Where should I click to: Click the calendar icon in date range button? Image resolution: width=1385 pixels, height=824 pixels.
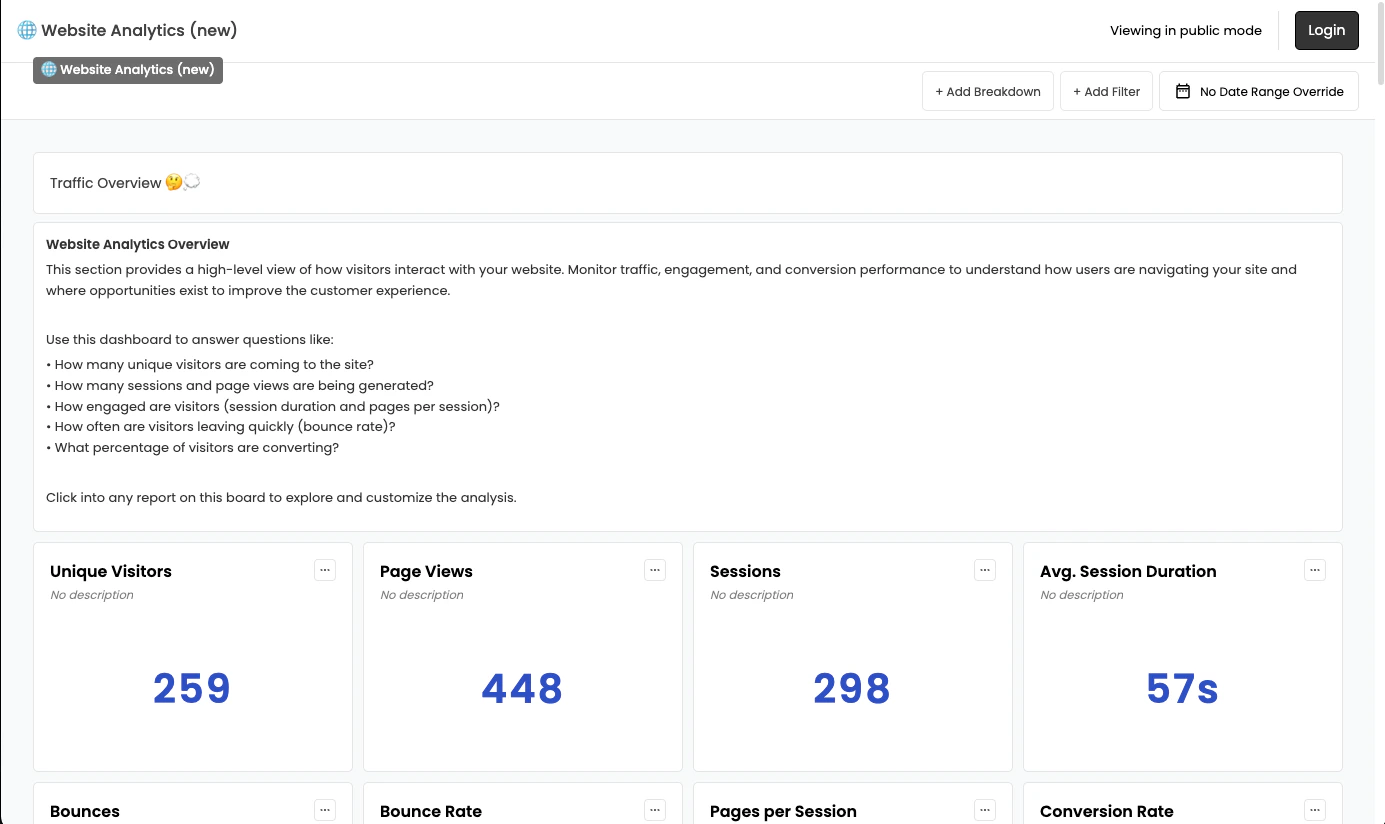click(1183, 91)
